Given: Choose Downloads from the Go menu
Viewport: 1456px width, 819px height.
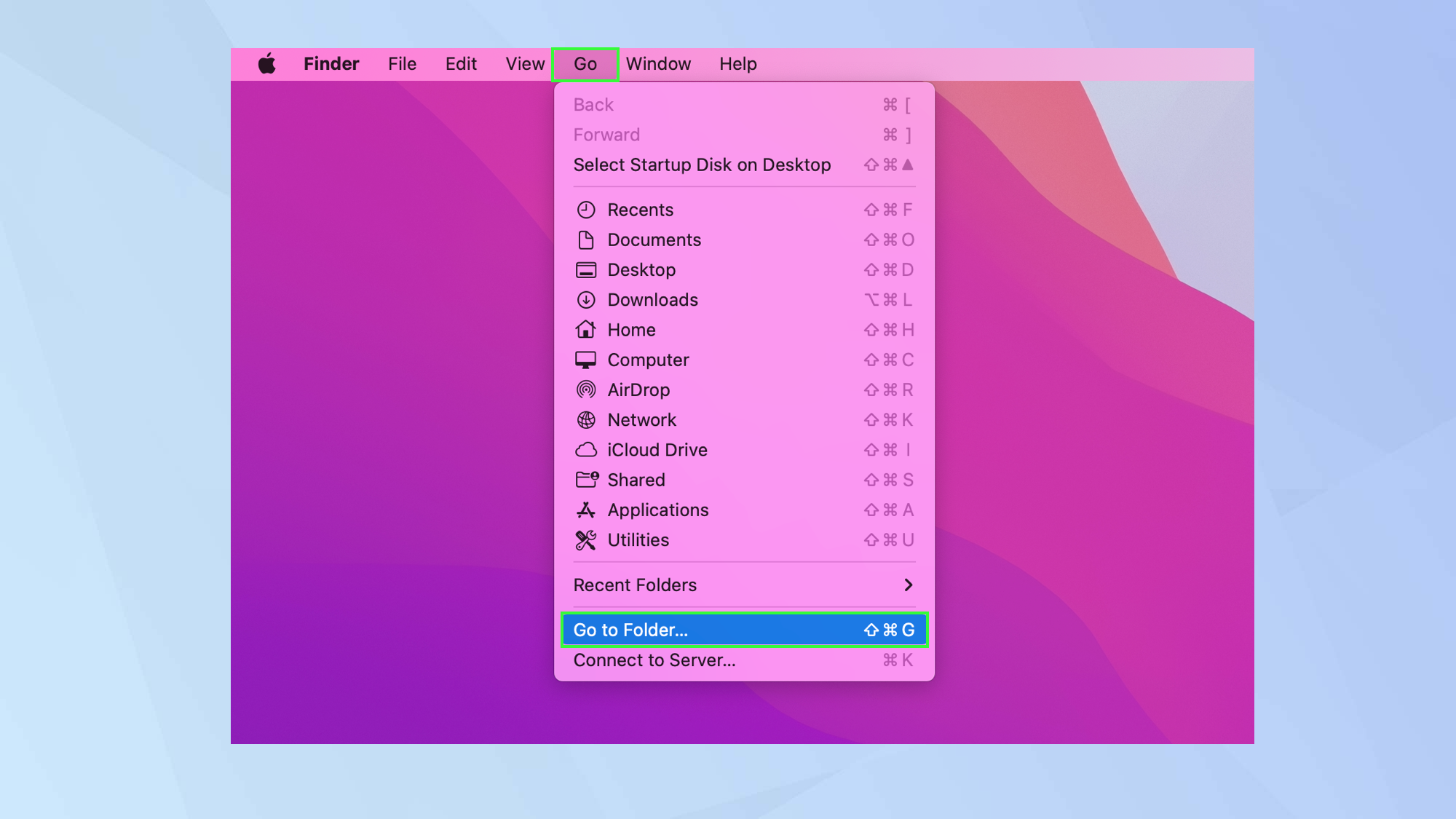Looking at the screenshot, I should coord(744,300).
